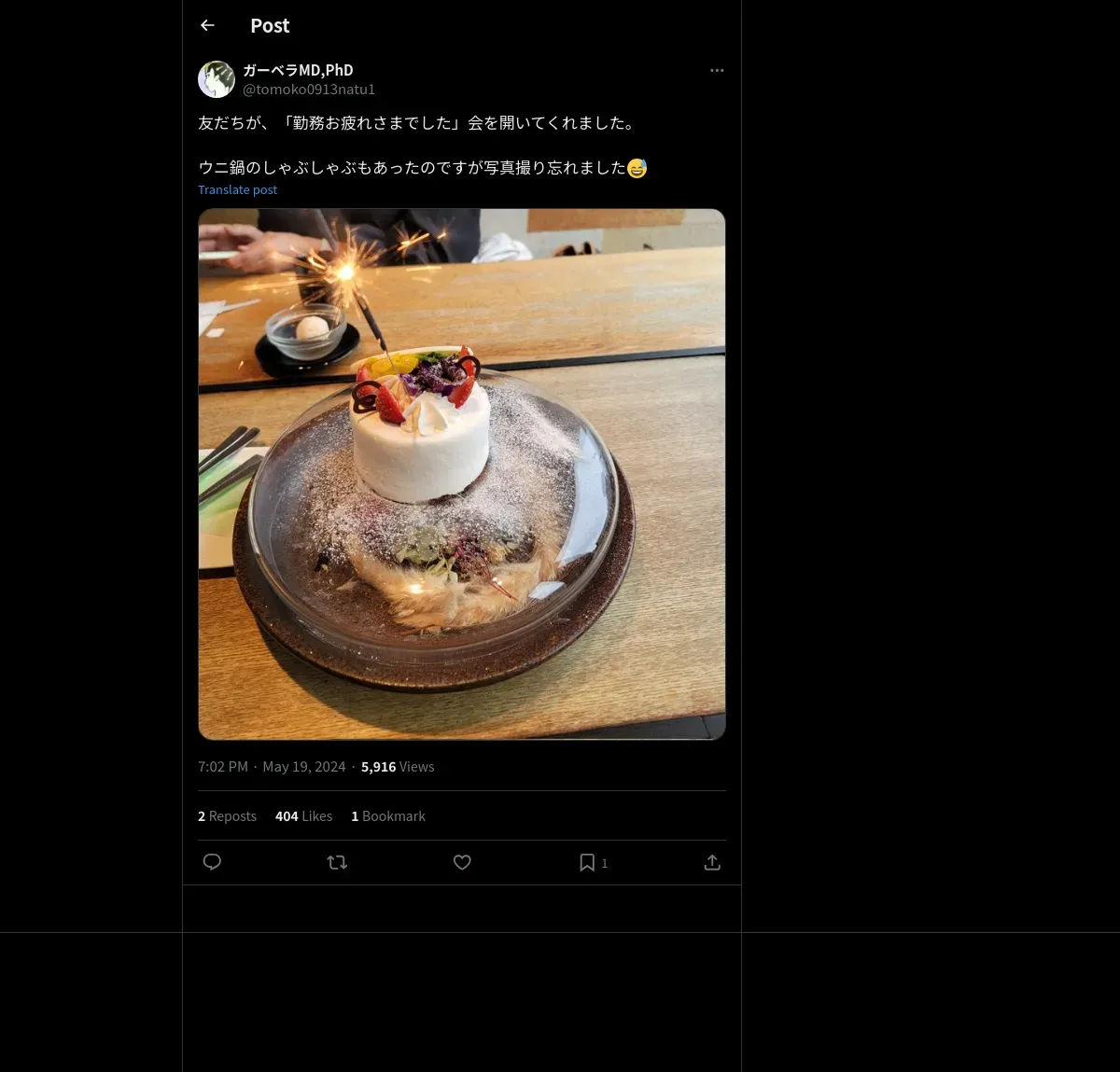This screenshot has width=1120, height=1072.
Task: Click Translate post link
Action: (x=237, y=189)
